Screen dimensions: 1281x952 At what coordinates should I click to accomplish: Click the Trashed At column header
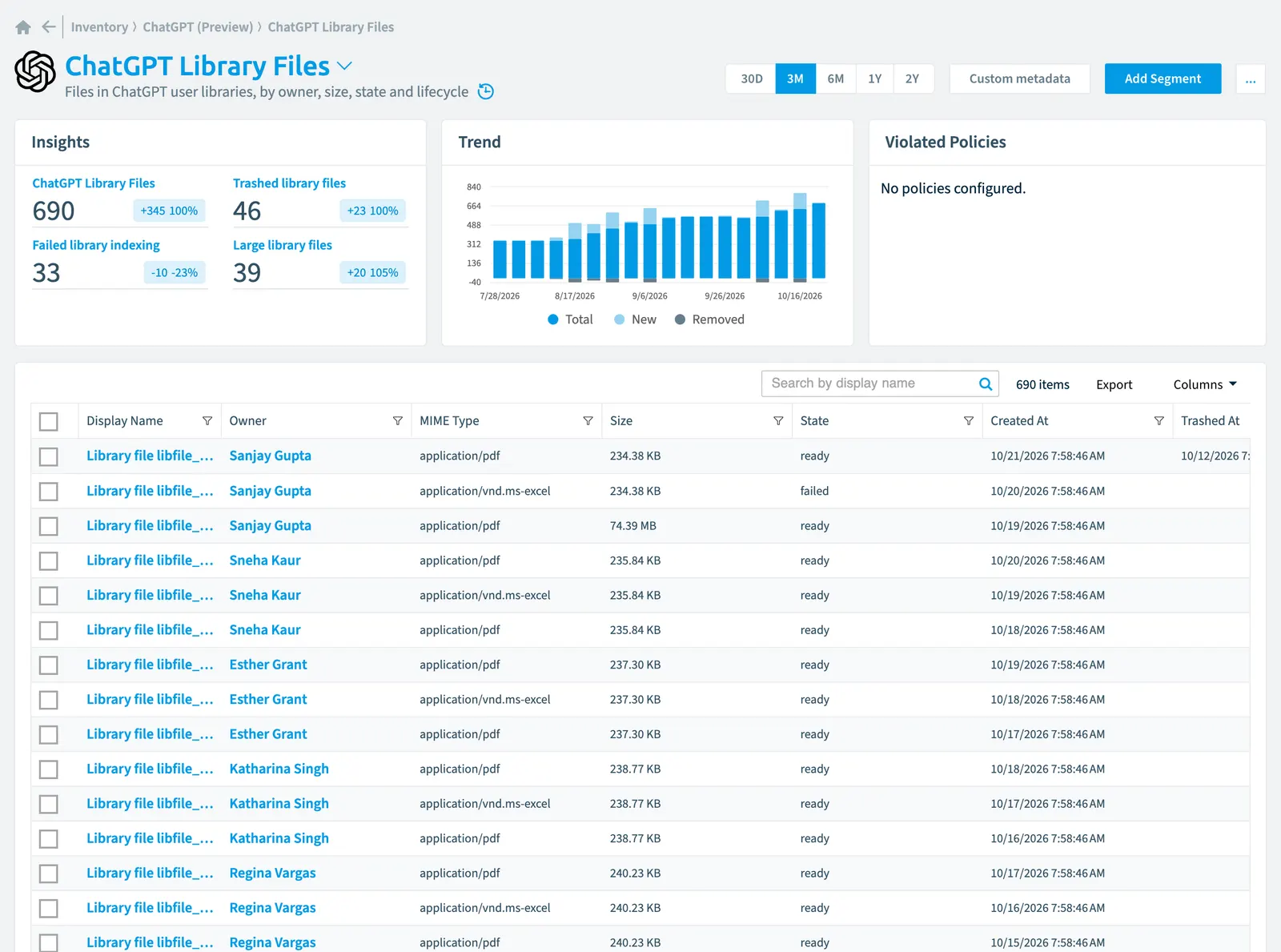(1210, 421)
